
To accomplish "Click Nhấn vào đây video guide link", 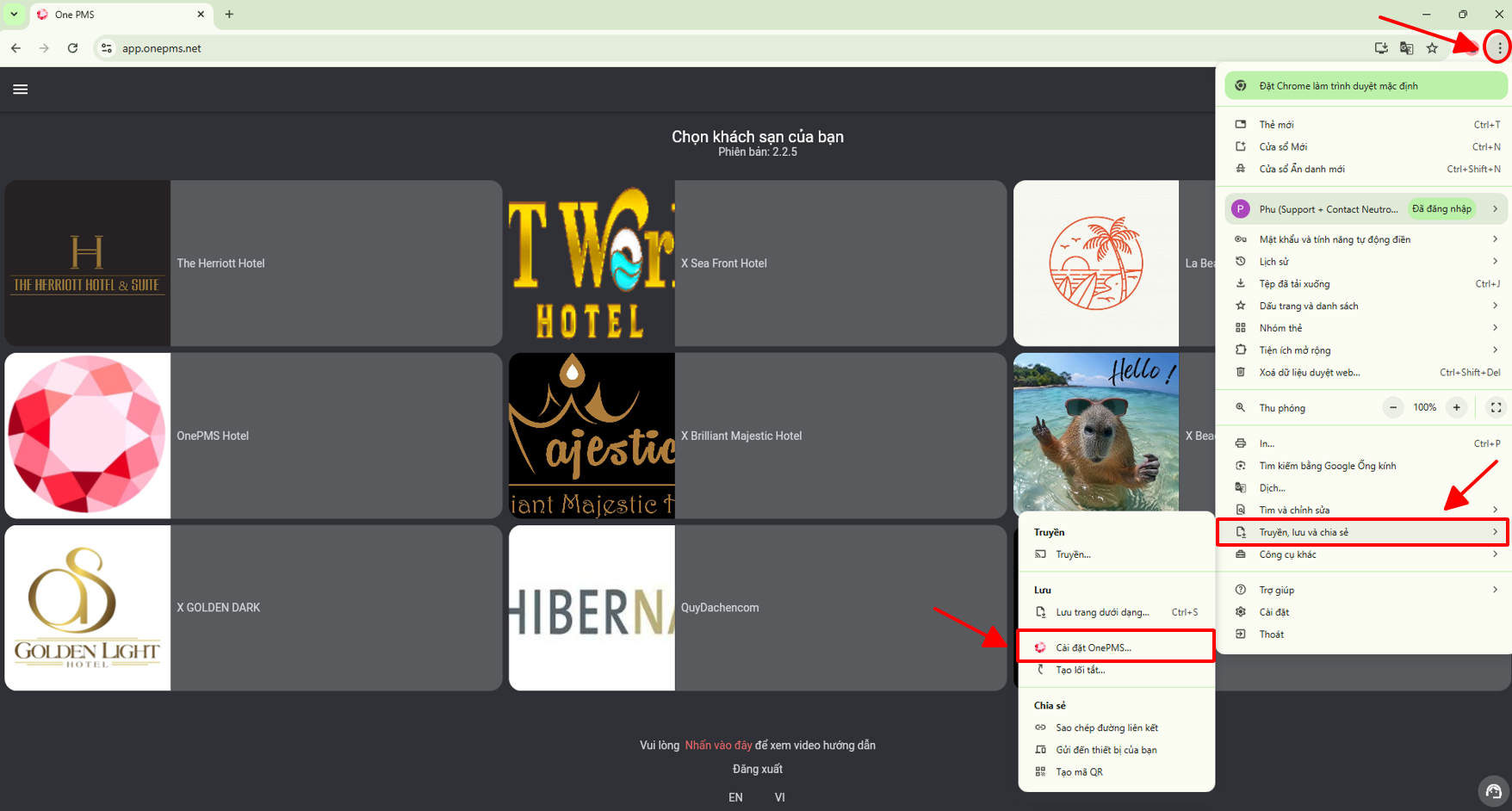I will 718,746.
